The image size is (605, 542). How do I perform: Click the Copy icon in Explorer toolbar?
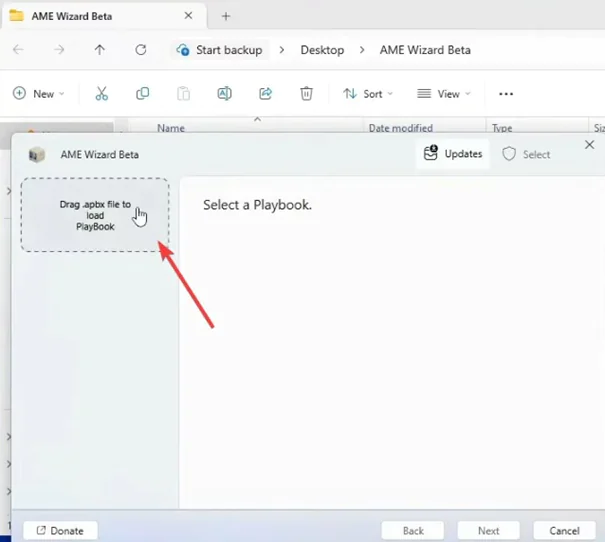(142, 94)
